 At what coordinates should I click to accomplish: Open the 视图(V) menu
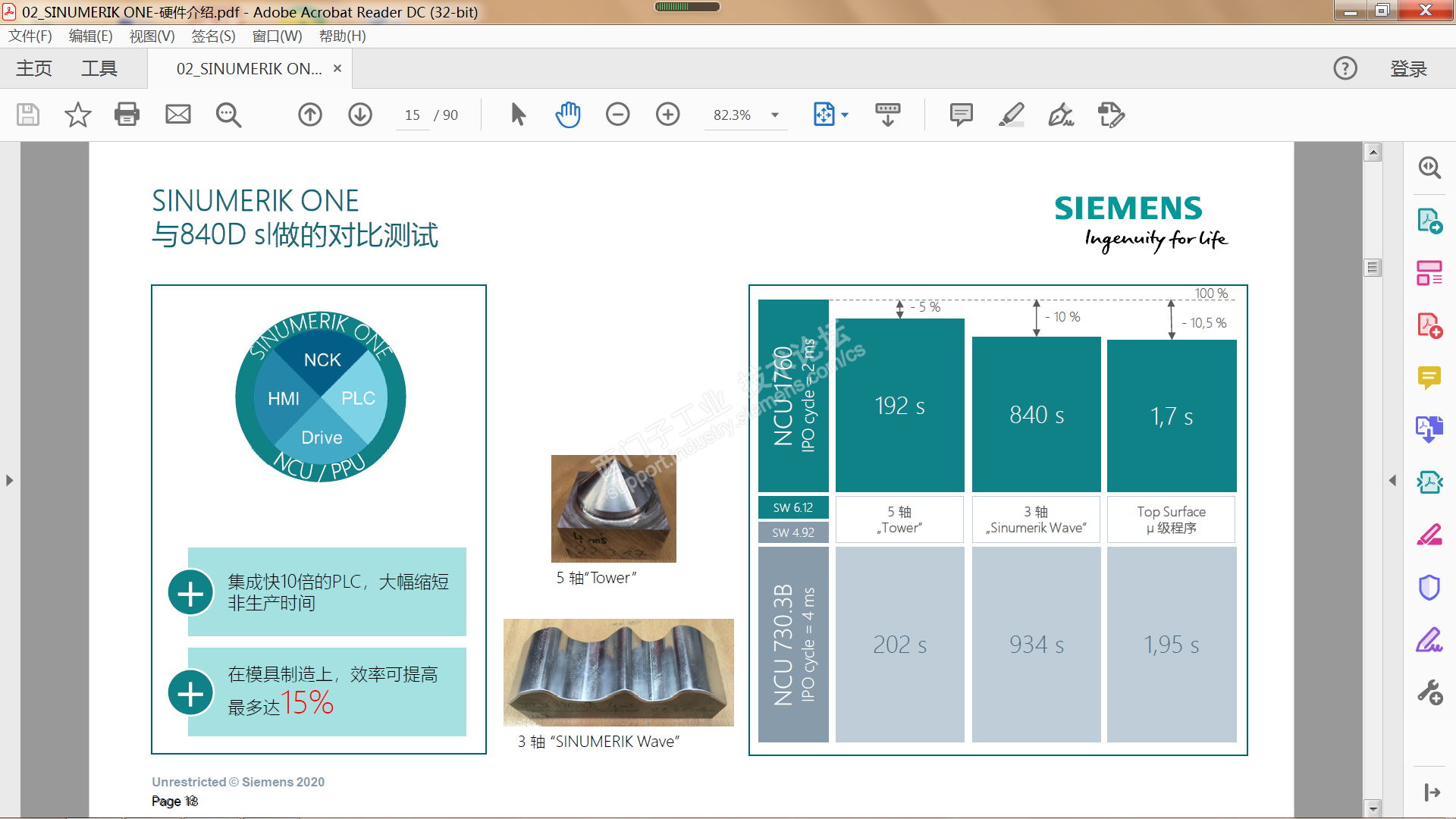point(152,36)
